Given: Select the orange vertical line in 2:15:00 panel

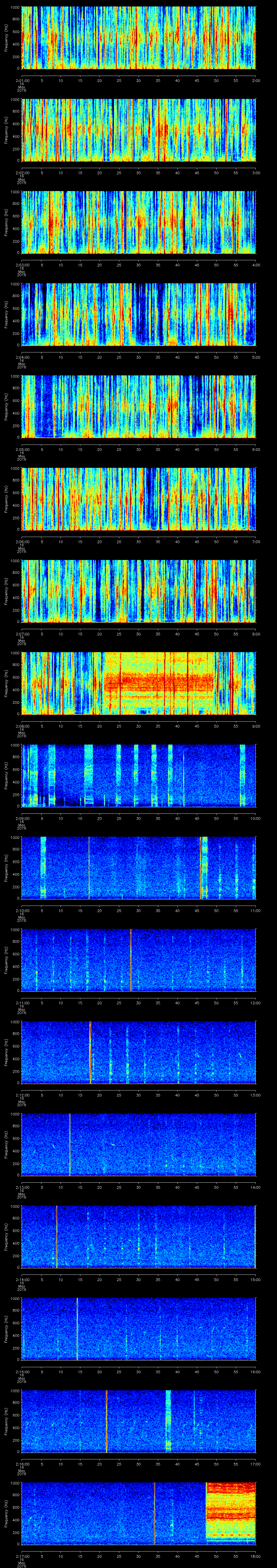Looking at the screenshot, I should 77,1328.
